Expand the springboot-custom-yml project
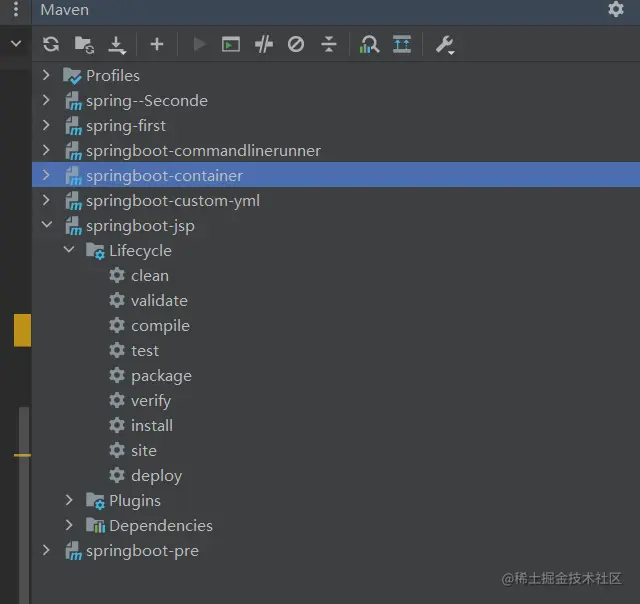The image size is (640, 604). pos(46,200)
